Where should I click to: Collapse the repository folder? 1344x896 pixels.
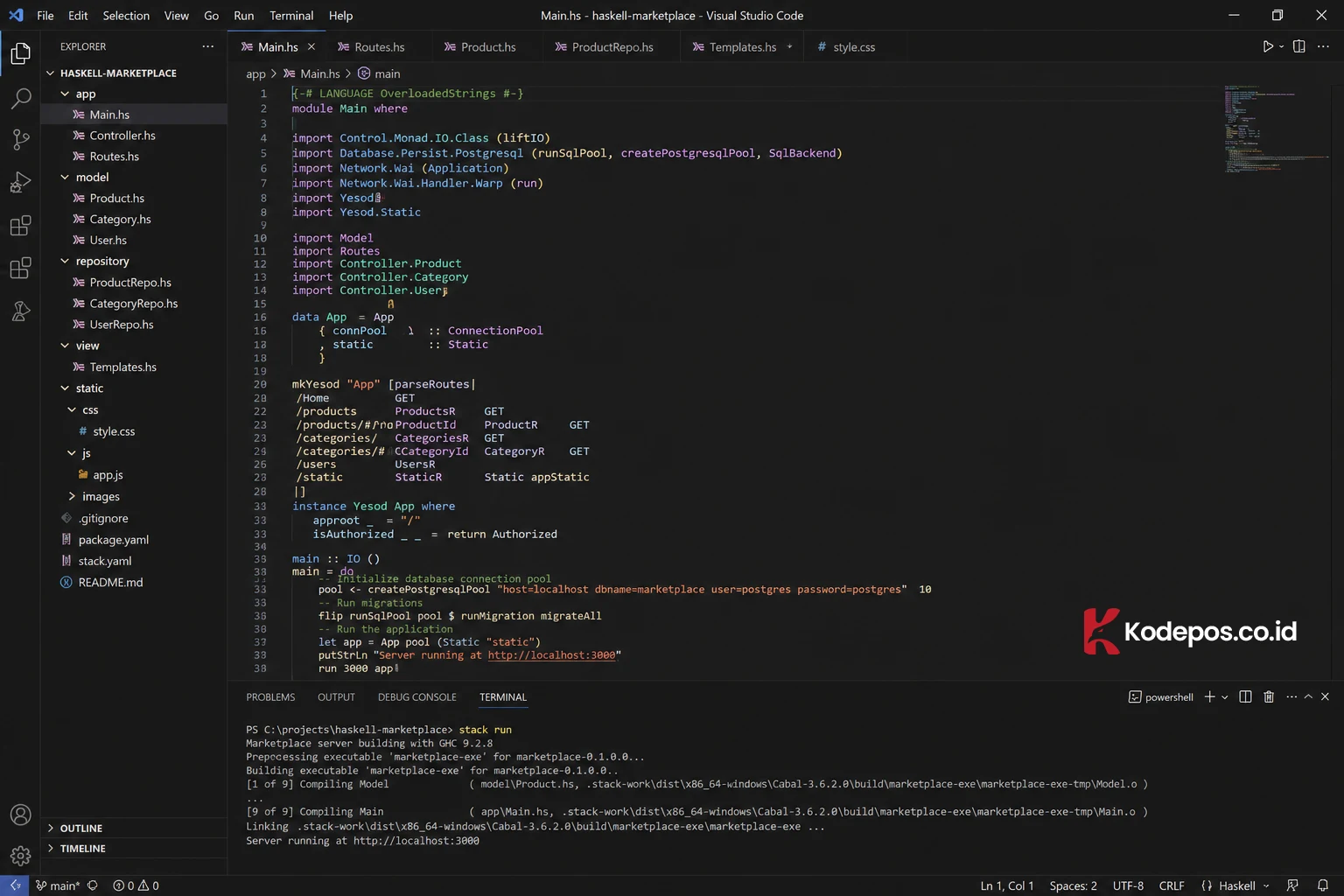click(x=65, y=261)
